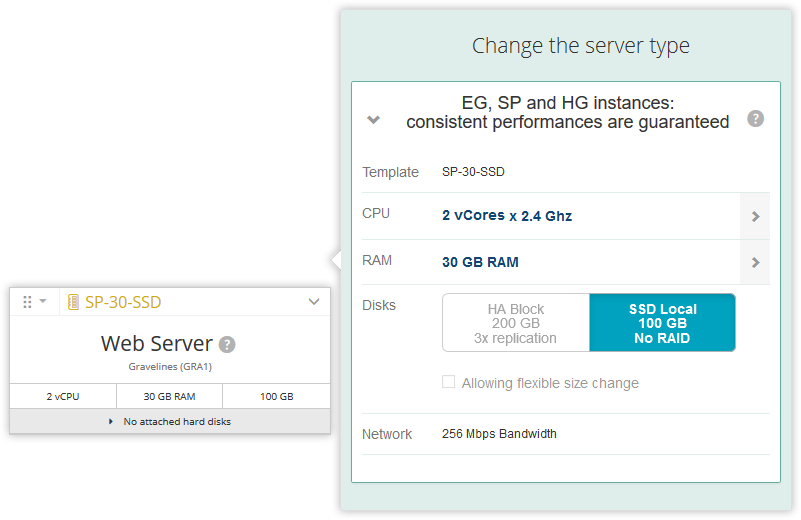
Task: Select HA Block 200 GB disk option
Action: pos(516,323)
